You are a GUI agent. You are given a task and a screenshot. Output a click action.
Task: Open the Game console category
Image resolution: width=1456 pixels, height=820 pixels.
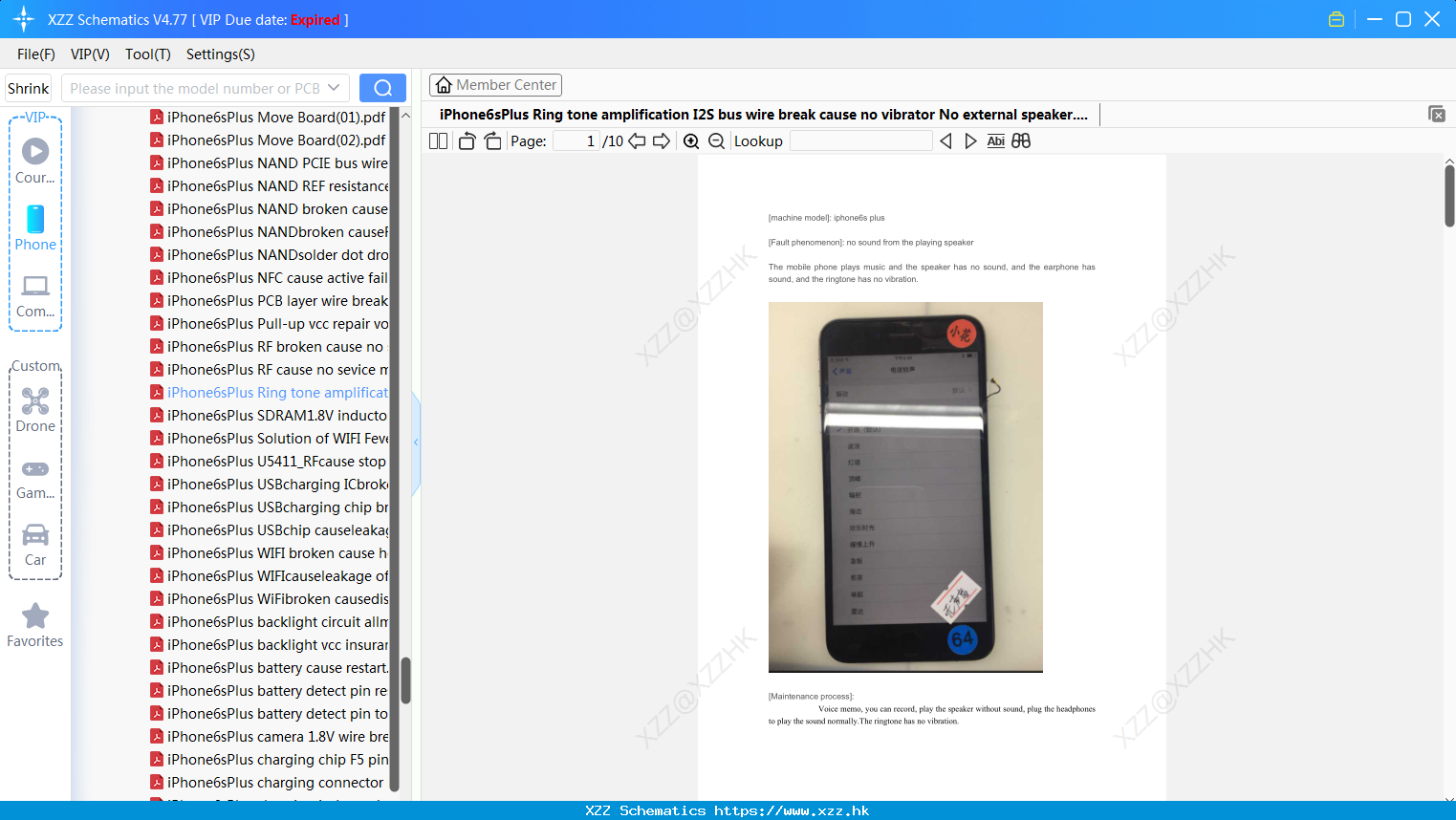pos(35,479)
